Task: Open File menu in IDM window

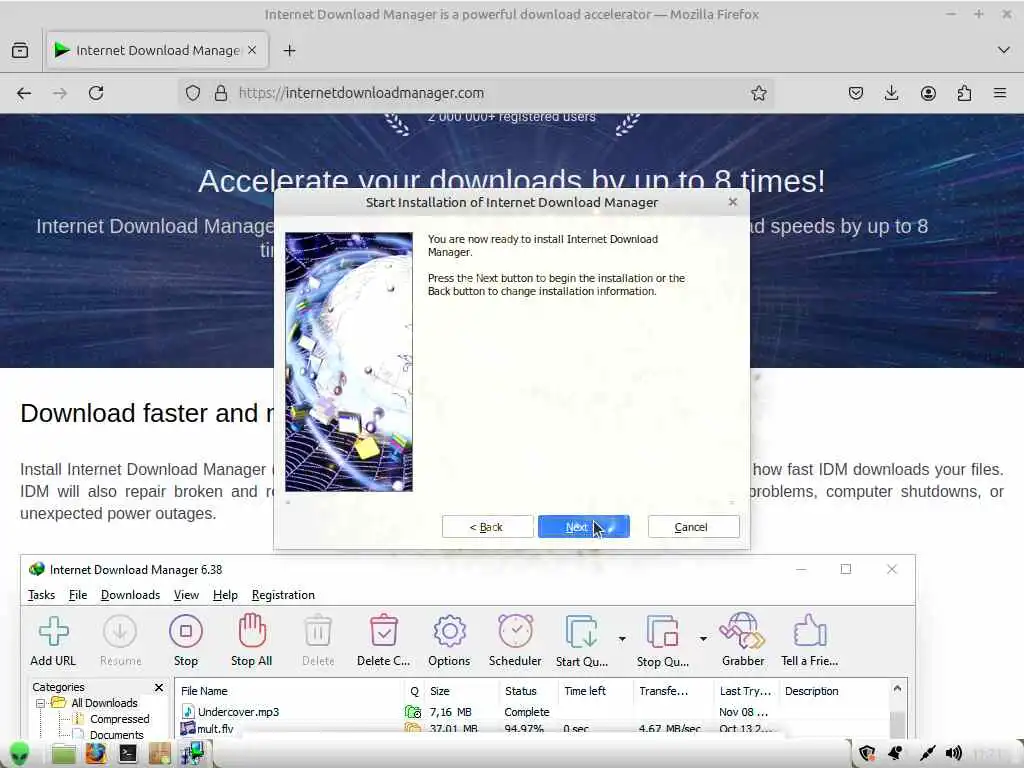Action: pos(78,595)
